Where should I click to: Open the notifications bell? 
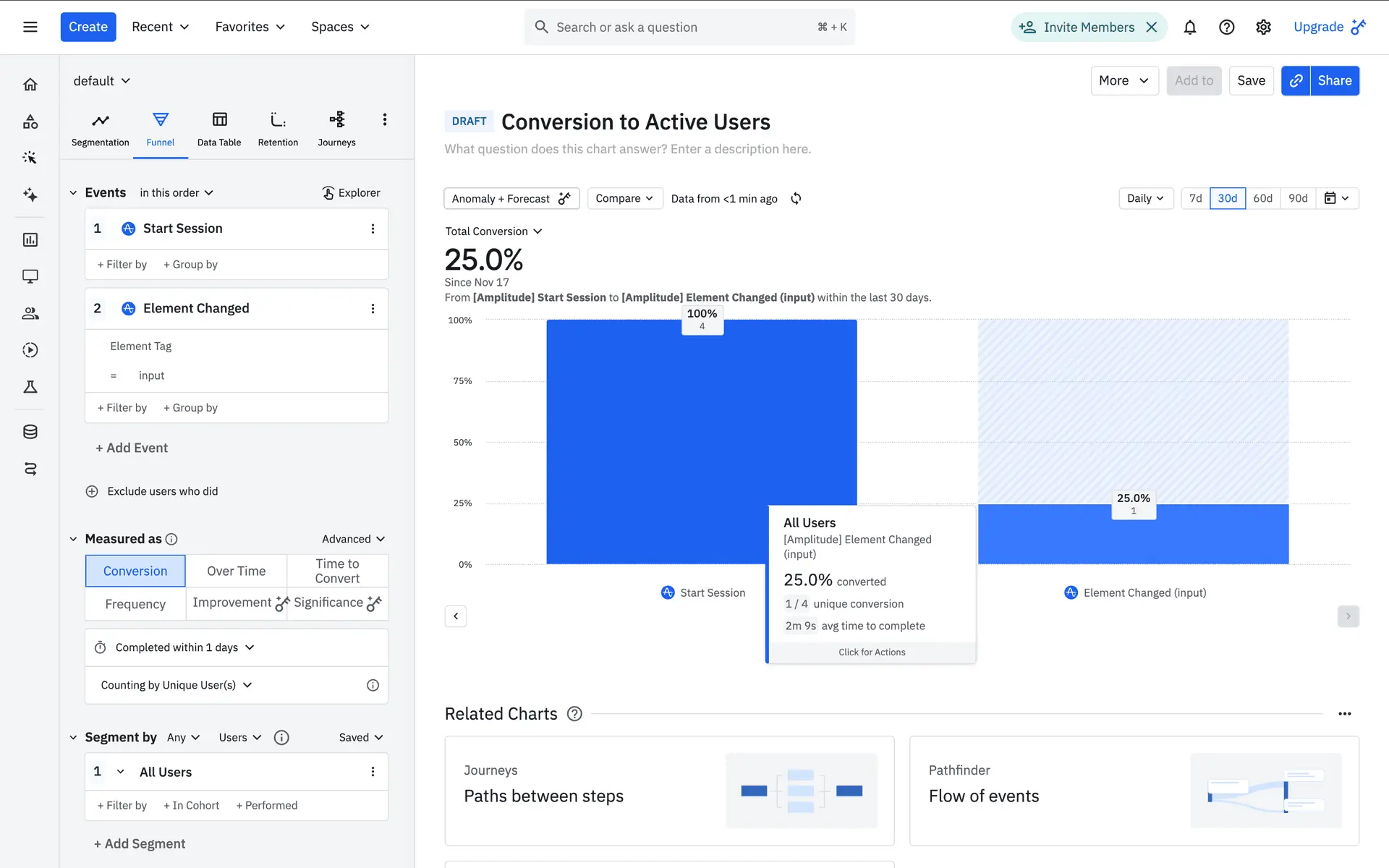tap(1189, 27)
